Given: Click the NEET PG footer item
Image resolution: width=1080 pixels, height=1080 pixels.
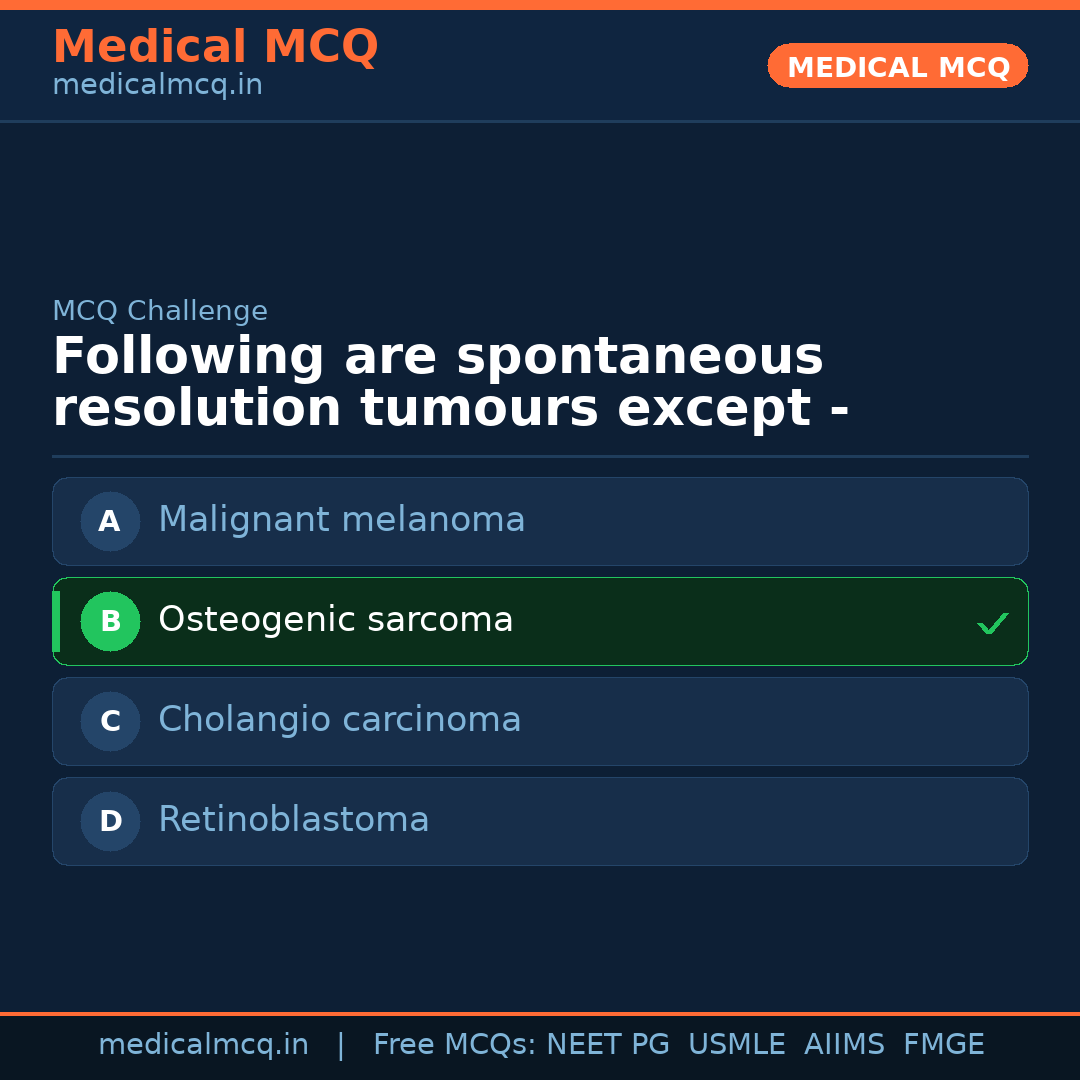Looking at the screenshot, I should pyautogui.click(x=607, y=1044).
